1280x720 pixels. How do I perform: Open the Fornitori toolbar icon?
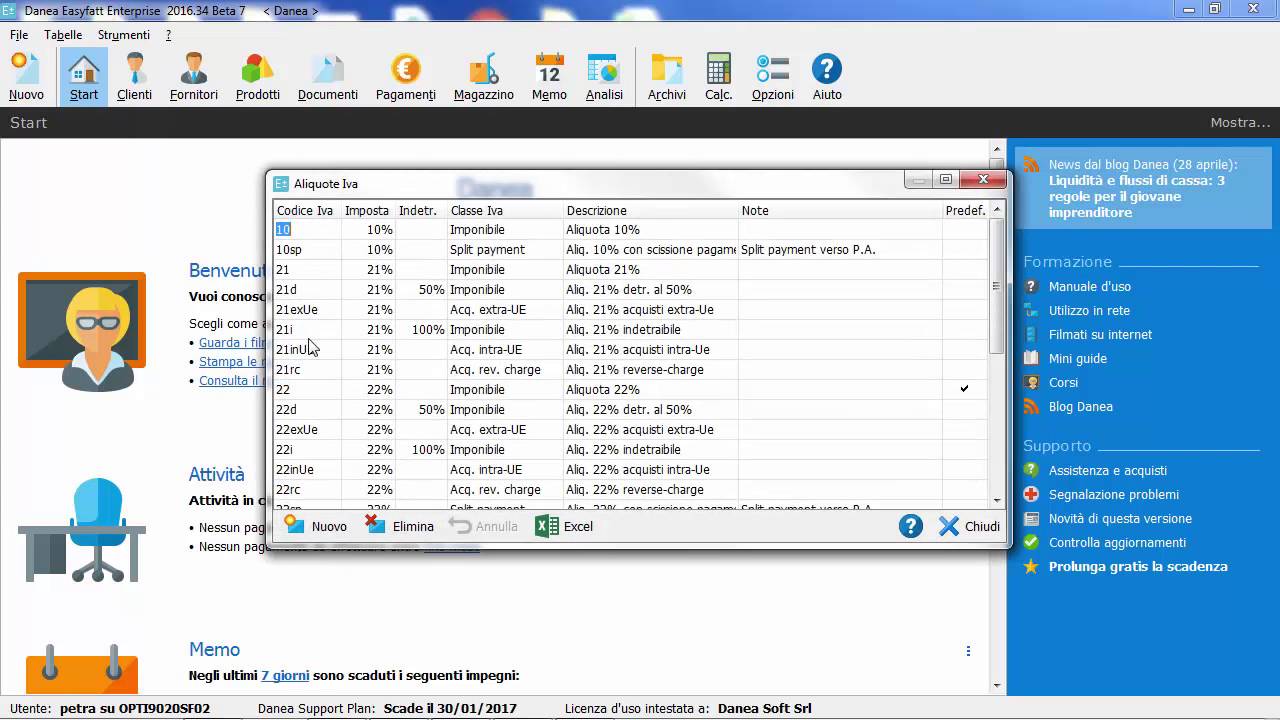[193, 77]
